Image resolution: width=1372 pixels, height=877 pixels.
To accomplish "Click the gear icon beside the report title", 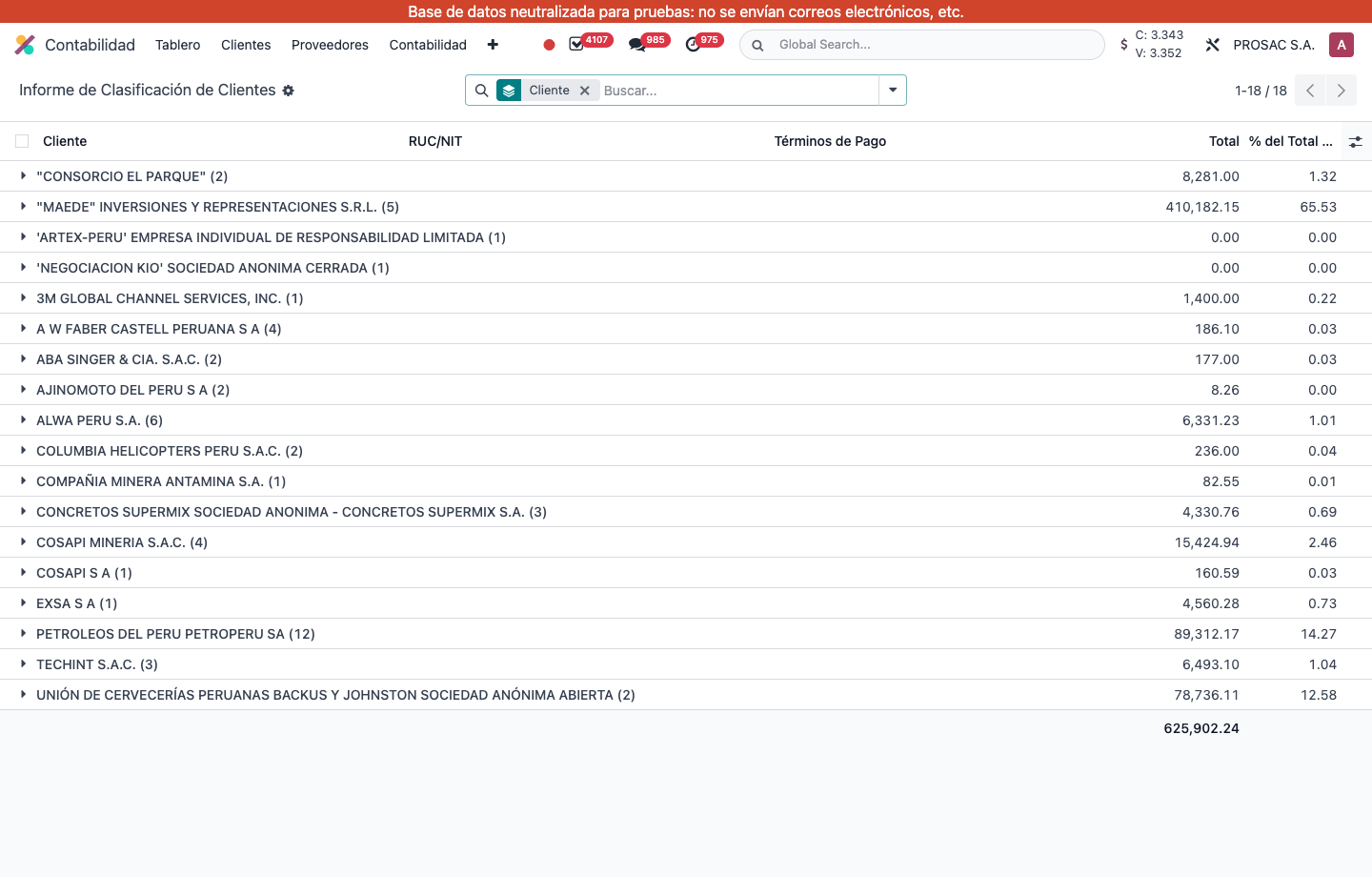I will pos(288,91).
